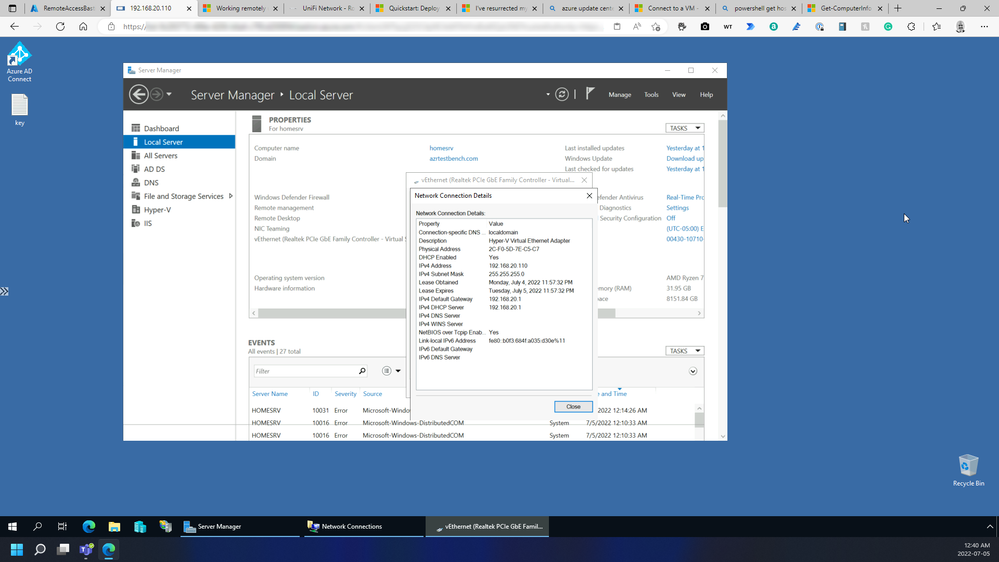Click the events Filter input box
Viewport: 999px width, 562px height.
tap(304, 371)
